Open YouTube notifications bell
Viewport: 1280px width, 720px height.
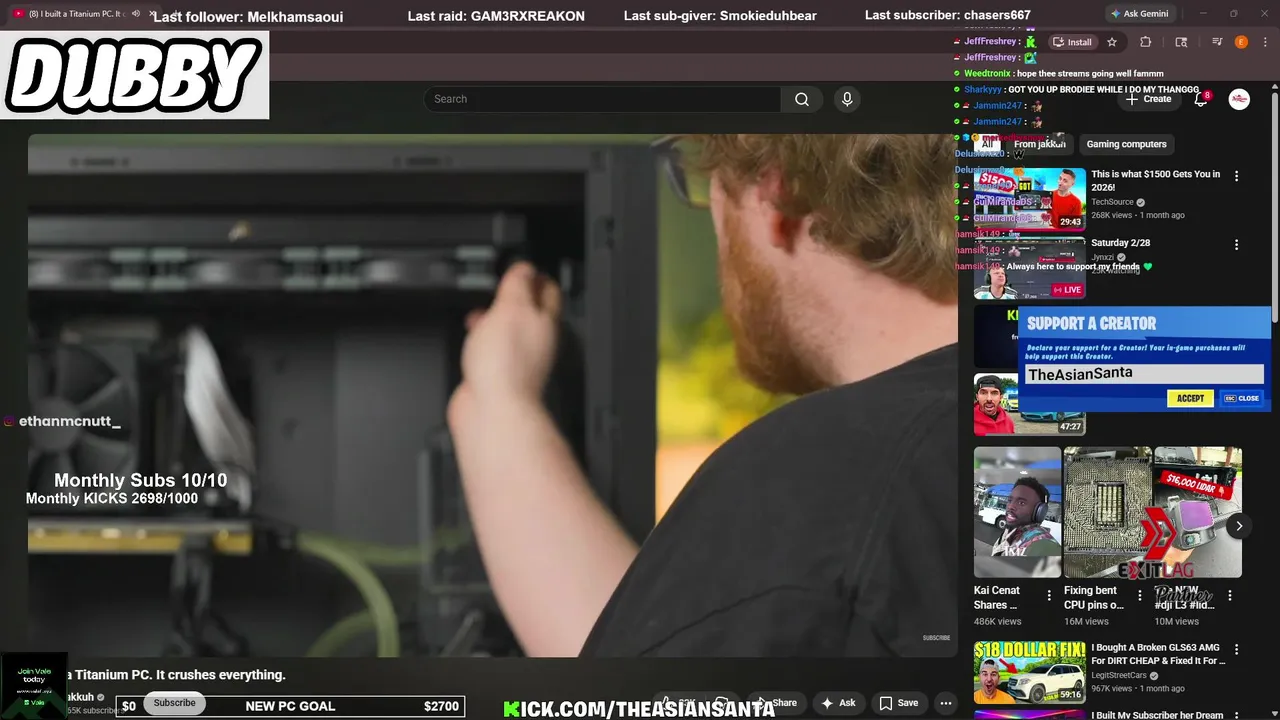click(x=1201, y=99)
